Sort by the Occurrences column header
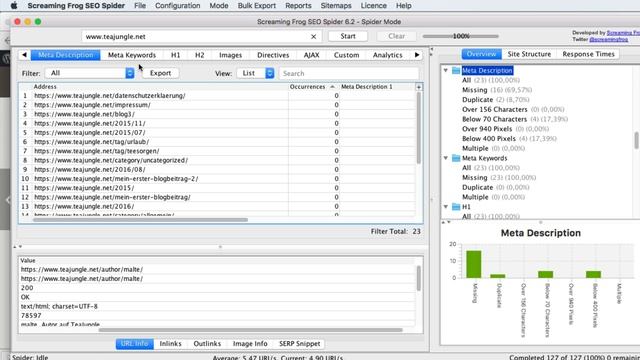 (313, 87)
